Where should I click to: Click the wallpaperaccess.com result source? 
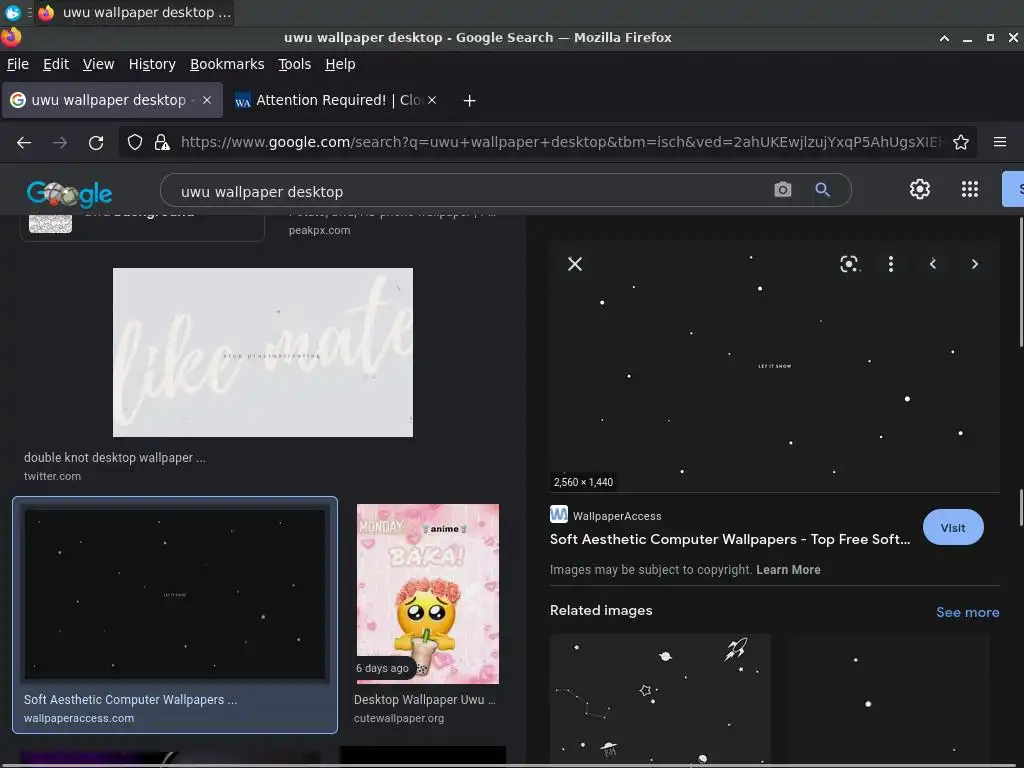coord(79,718)
